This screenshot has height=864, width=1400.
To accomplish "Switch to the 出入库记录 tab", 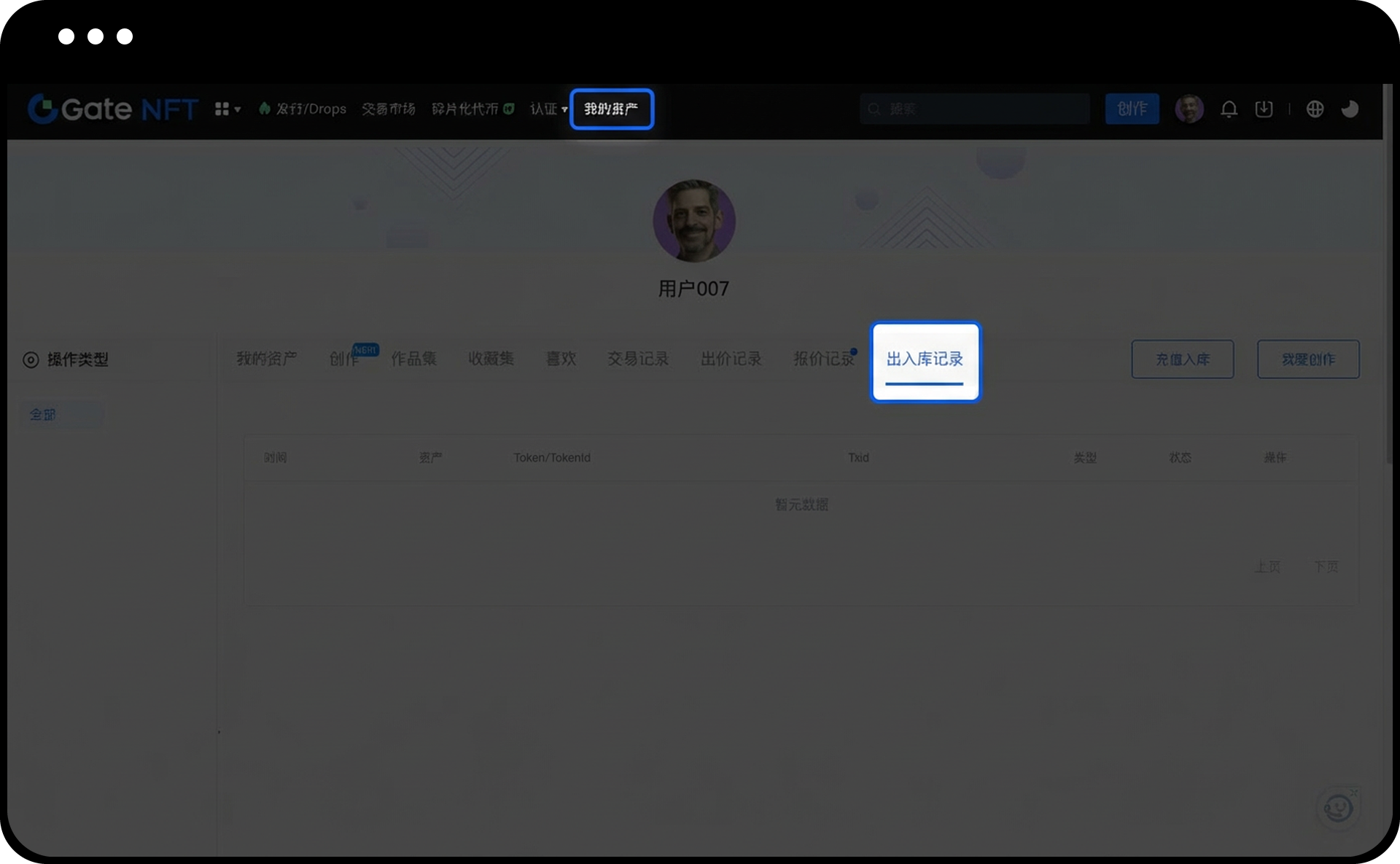I will [x=925, y=359].
